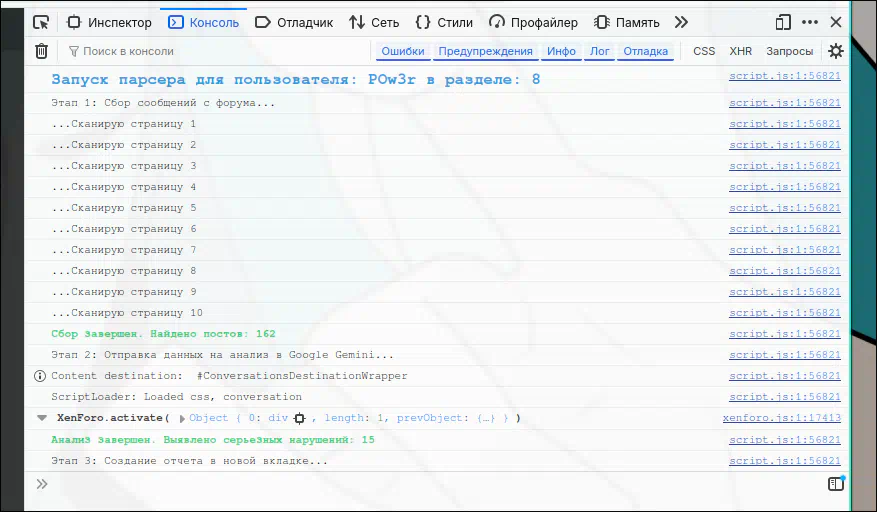Image resolution: width=877 pixels, height=512 pixels.
Task: Open the Отладчик tab
Action: pyautogui.click(x=294, y=22)
